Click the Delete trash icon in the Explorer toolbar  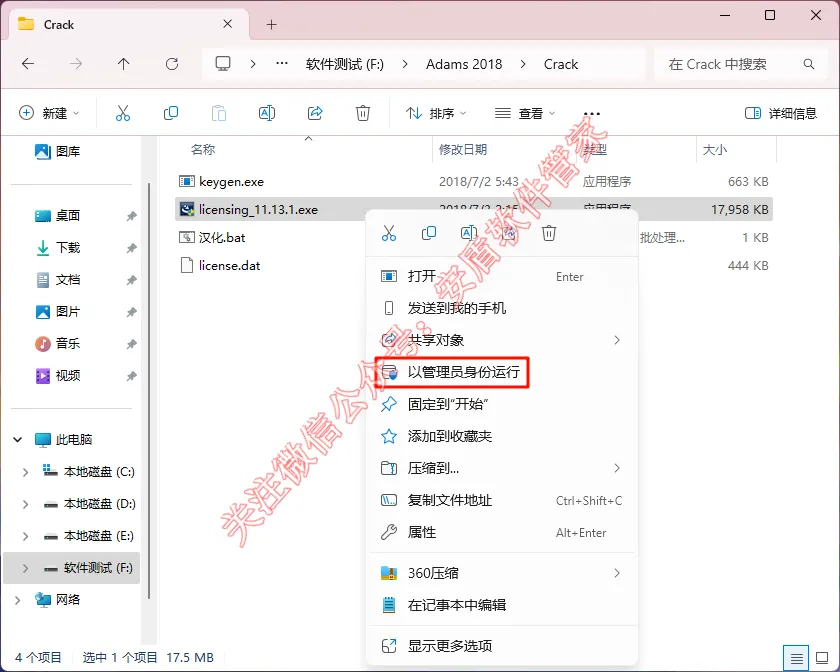point(363,113)
